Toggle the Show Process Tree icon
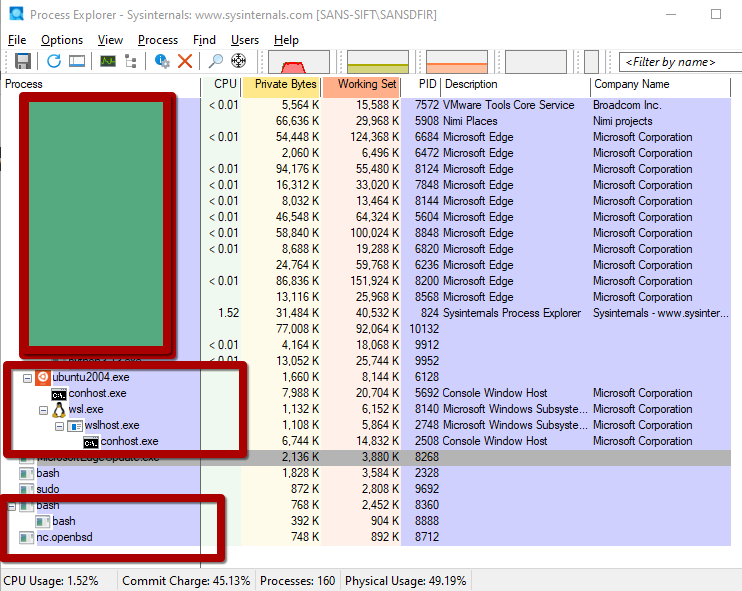The width and height of the screenshot is (742, 591). (x=131, y=62)
